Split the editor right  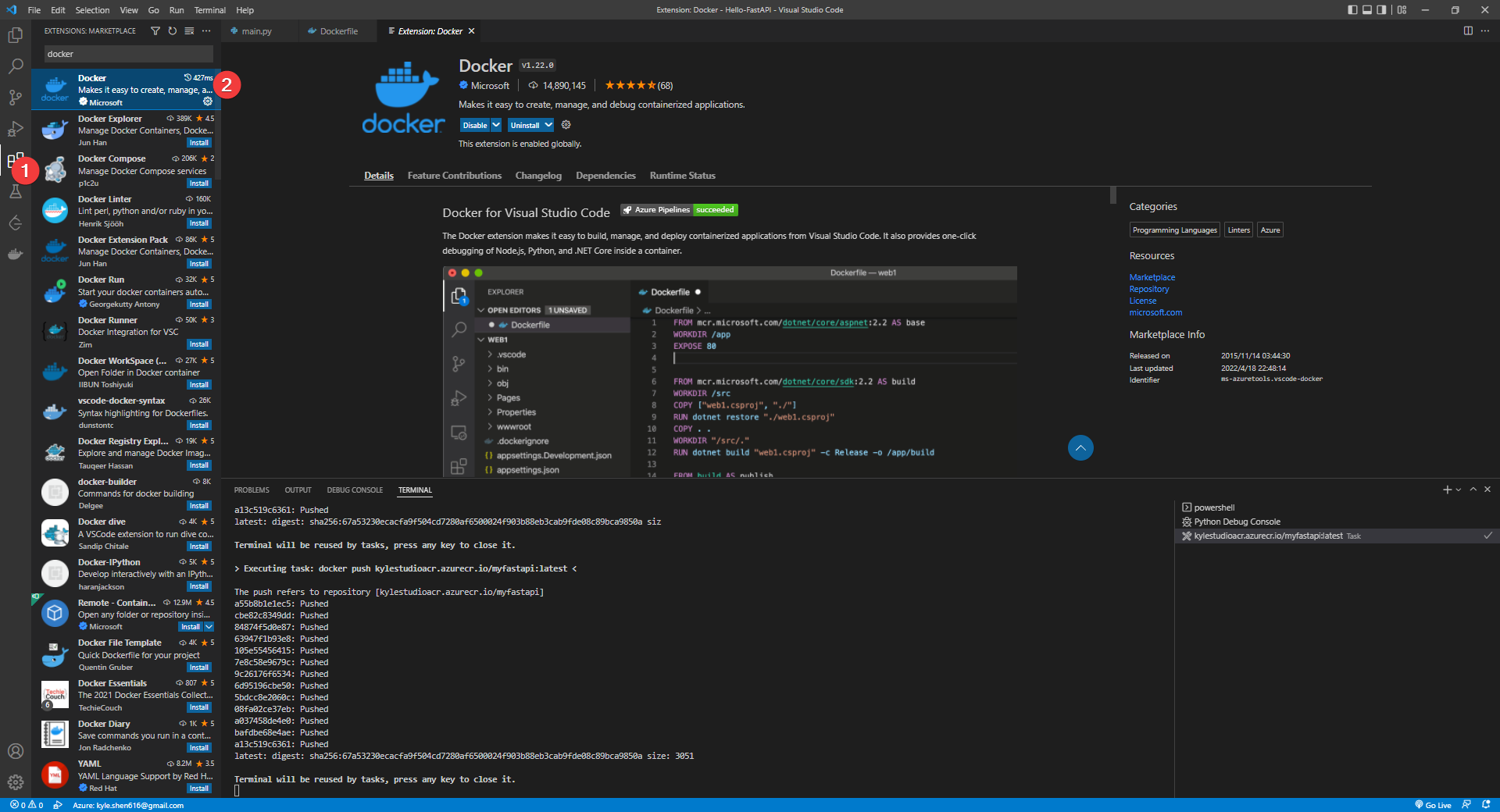coord(1468,31)
